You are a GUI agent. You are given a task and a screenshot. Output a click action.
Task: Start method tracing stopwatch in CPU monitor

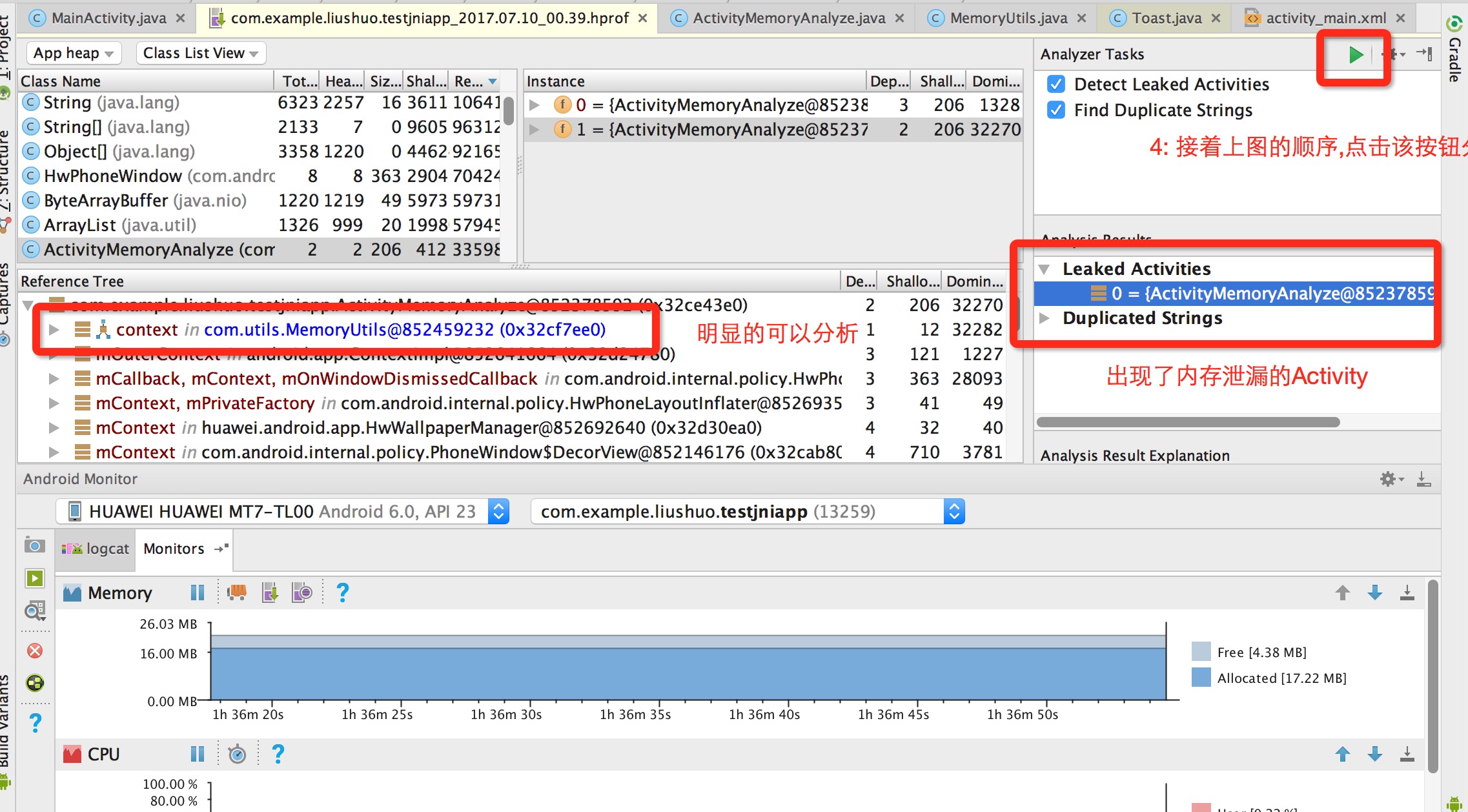(x=237, y=754)
